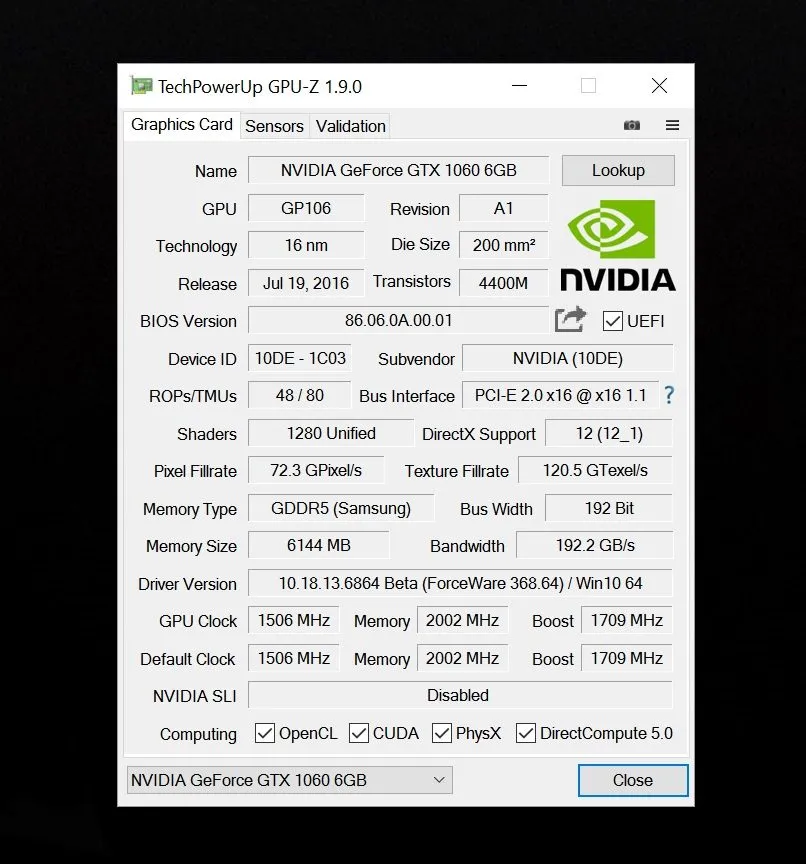806x864 pixels.
Task: Click the Bus Width field 192 Bit
Action: 609,508
